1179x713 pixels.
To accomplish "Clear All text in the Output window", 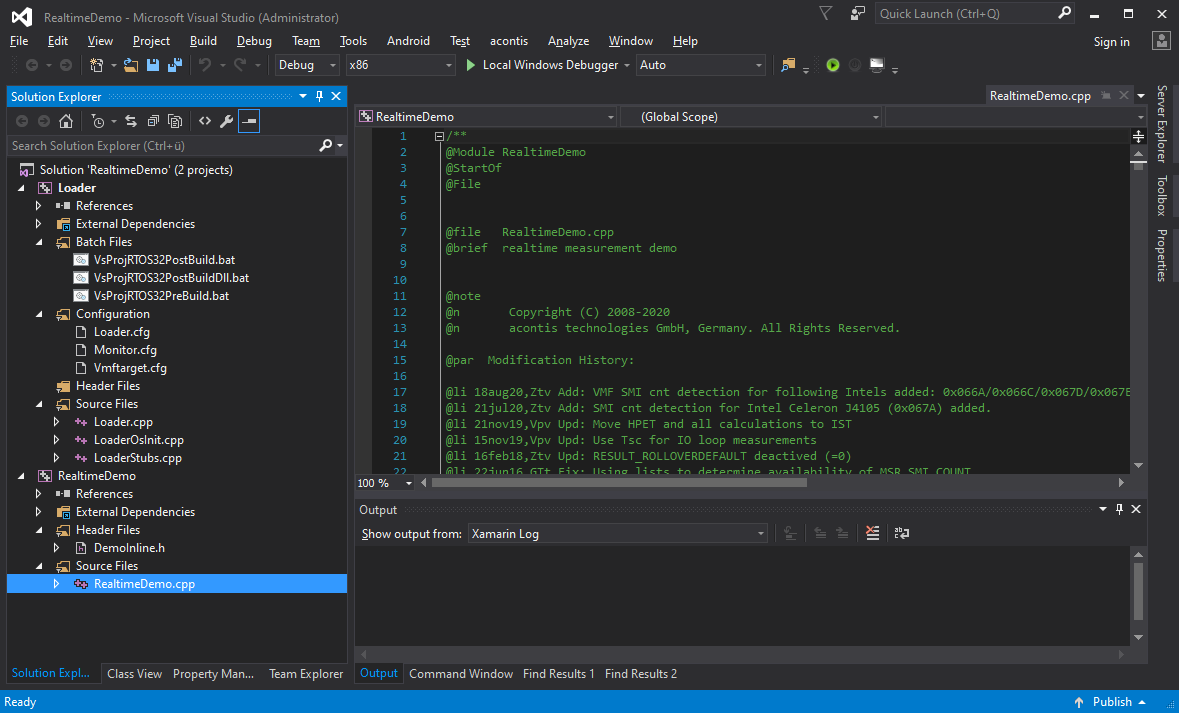I will point(871,533).
